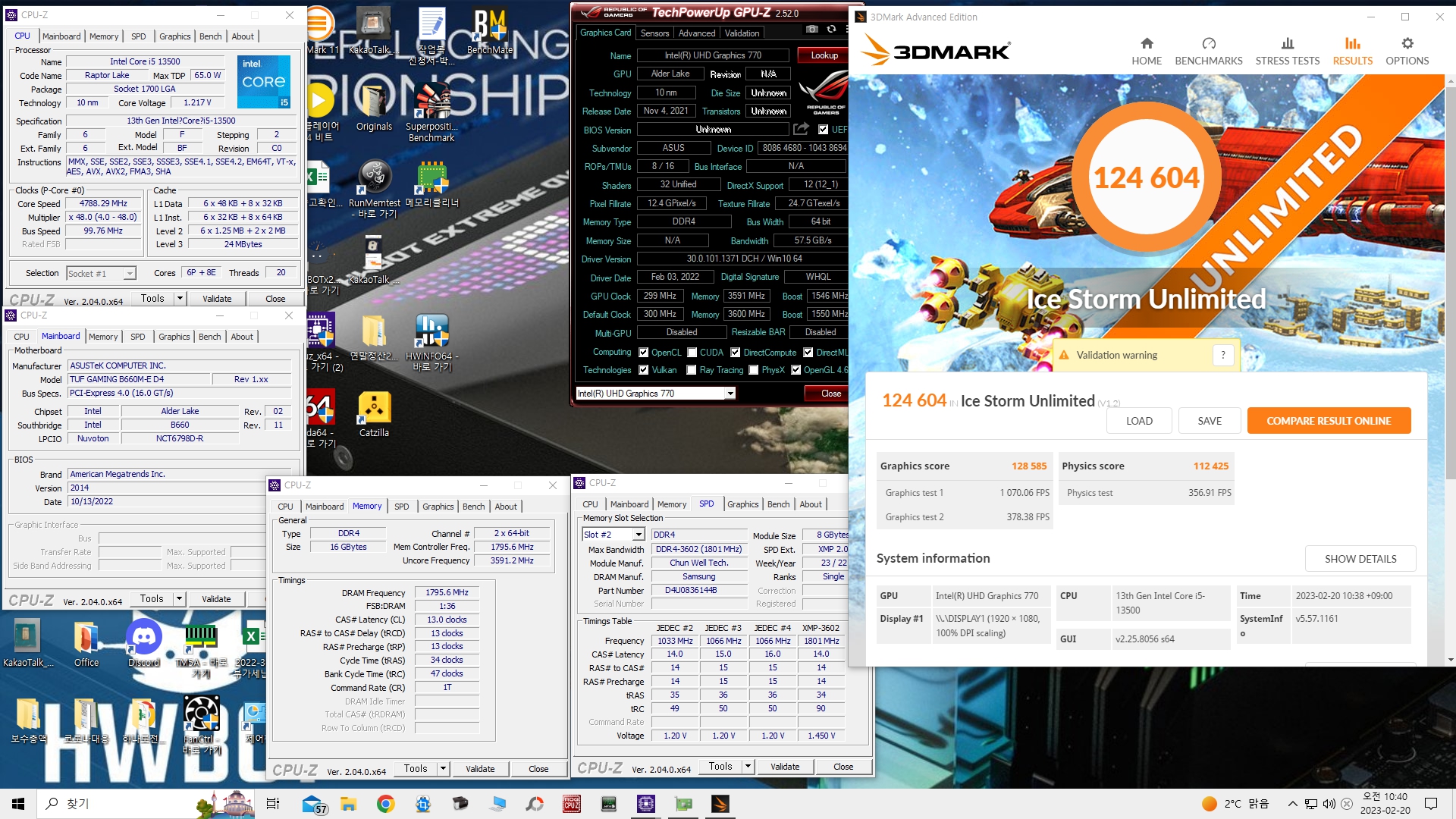Toggle the DirectML checkbox
Viewport: 1456px width, 819px height.
point(808,353)
